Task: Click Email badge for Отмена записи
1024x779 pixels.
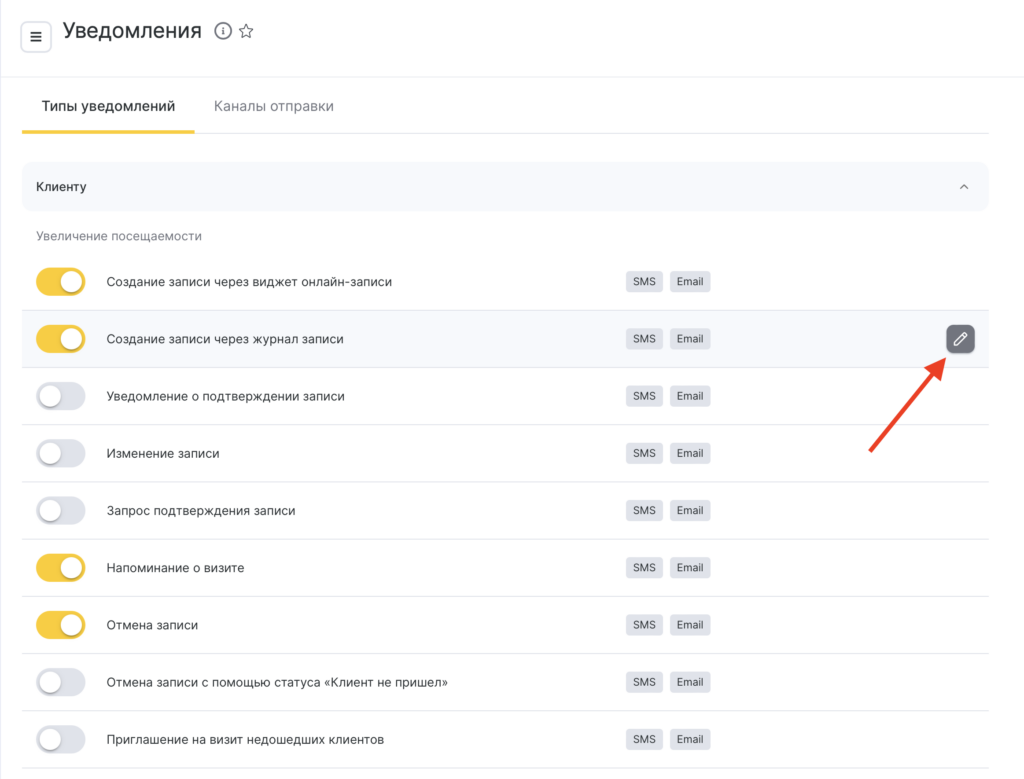Action: coord(690,625)
